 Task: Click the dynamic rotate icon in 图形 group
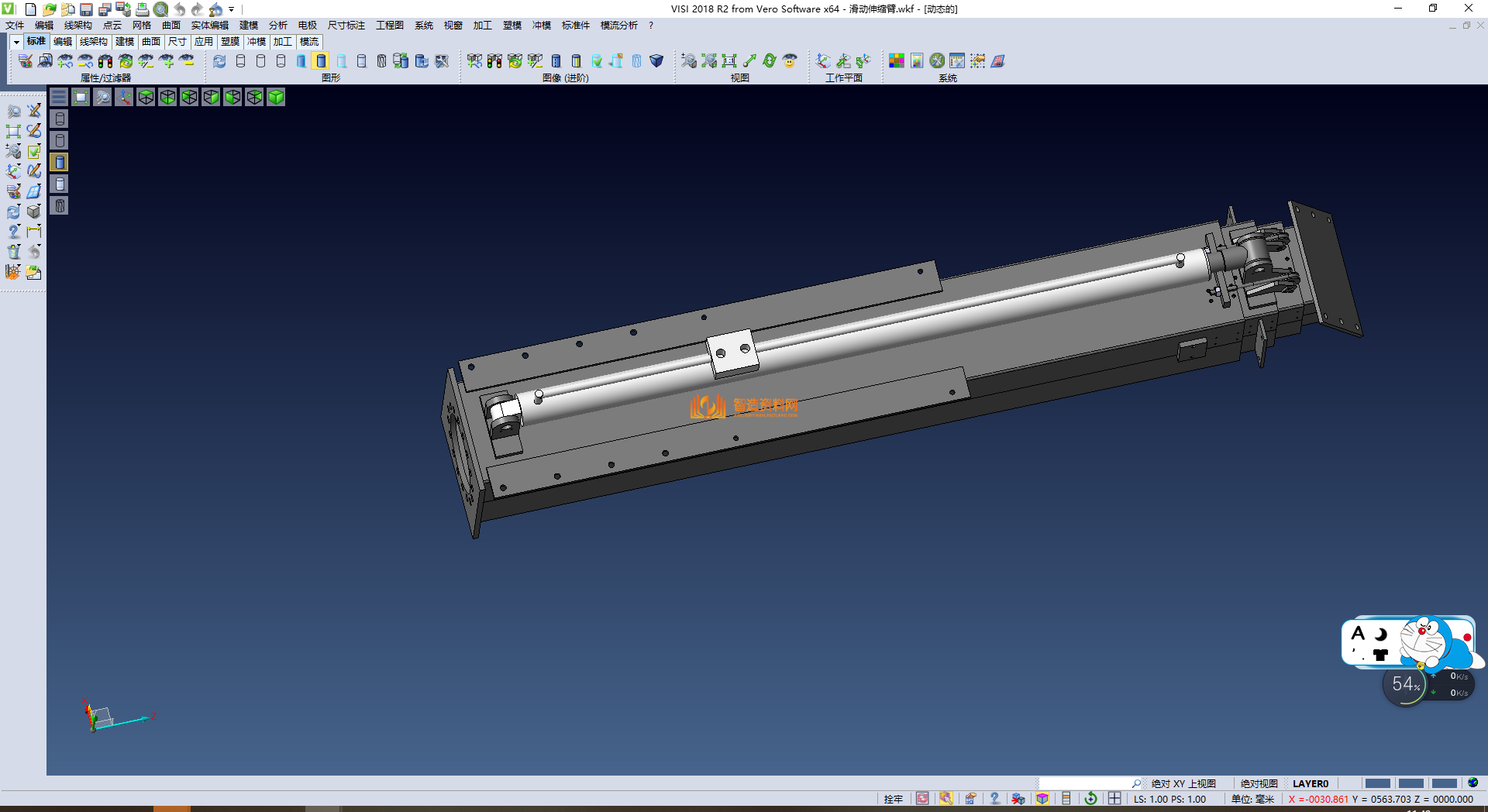tap(220, 60)
